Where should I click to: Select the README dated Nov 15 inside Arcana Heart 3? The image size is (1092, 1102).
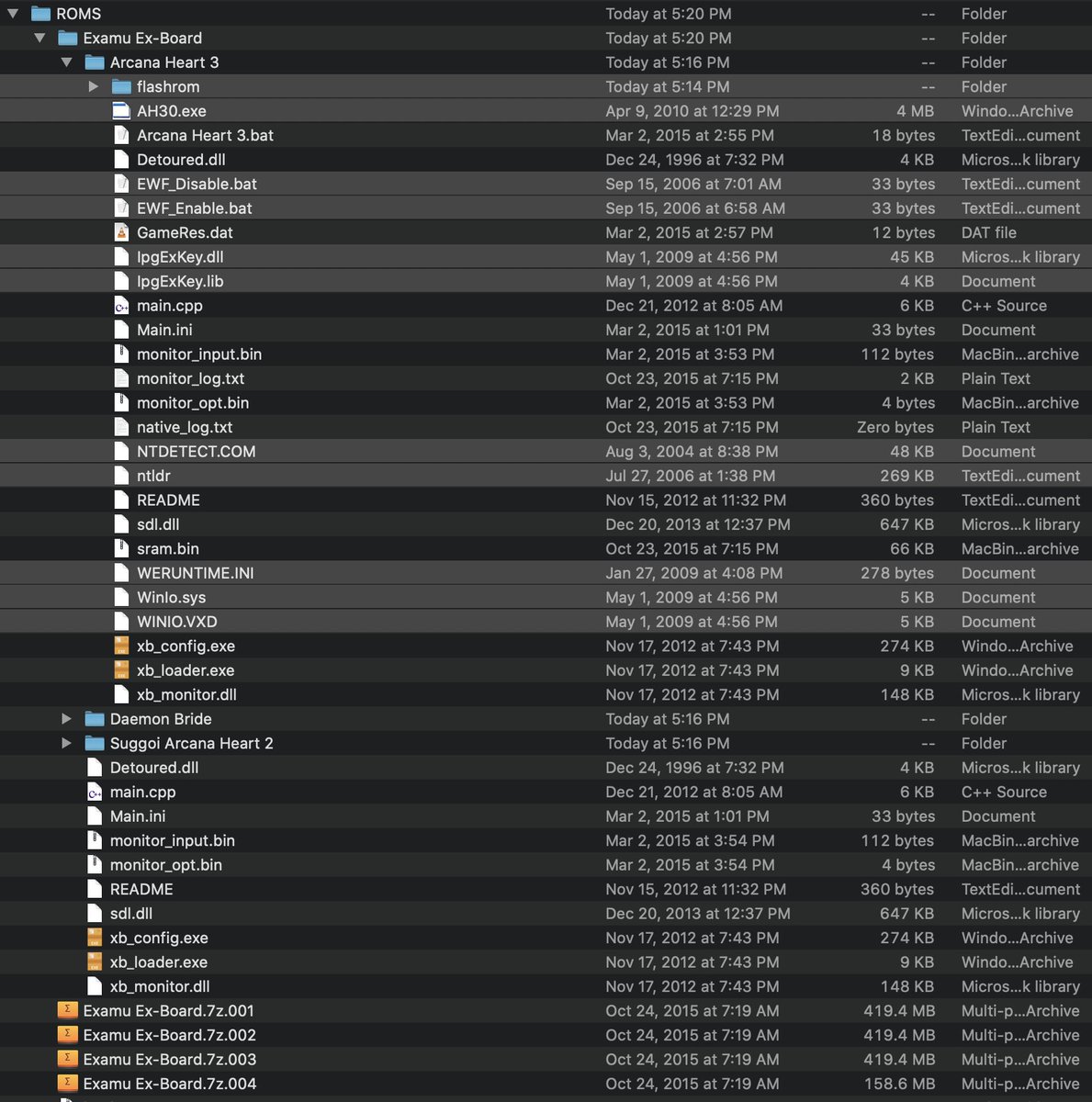pos(168,500)
